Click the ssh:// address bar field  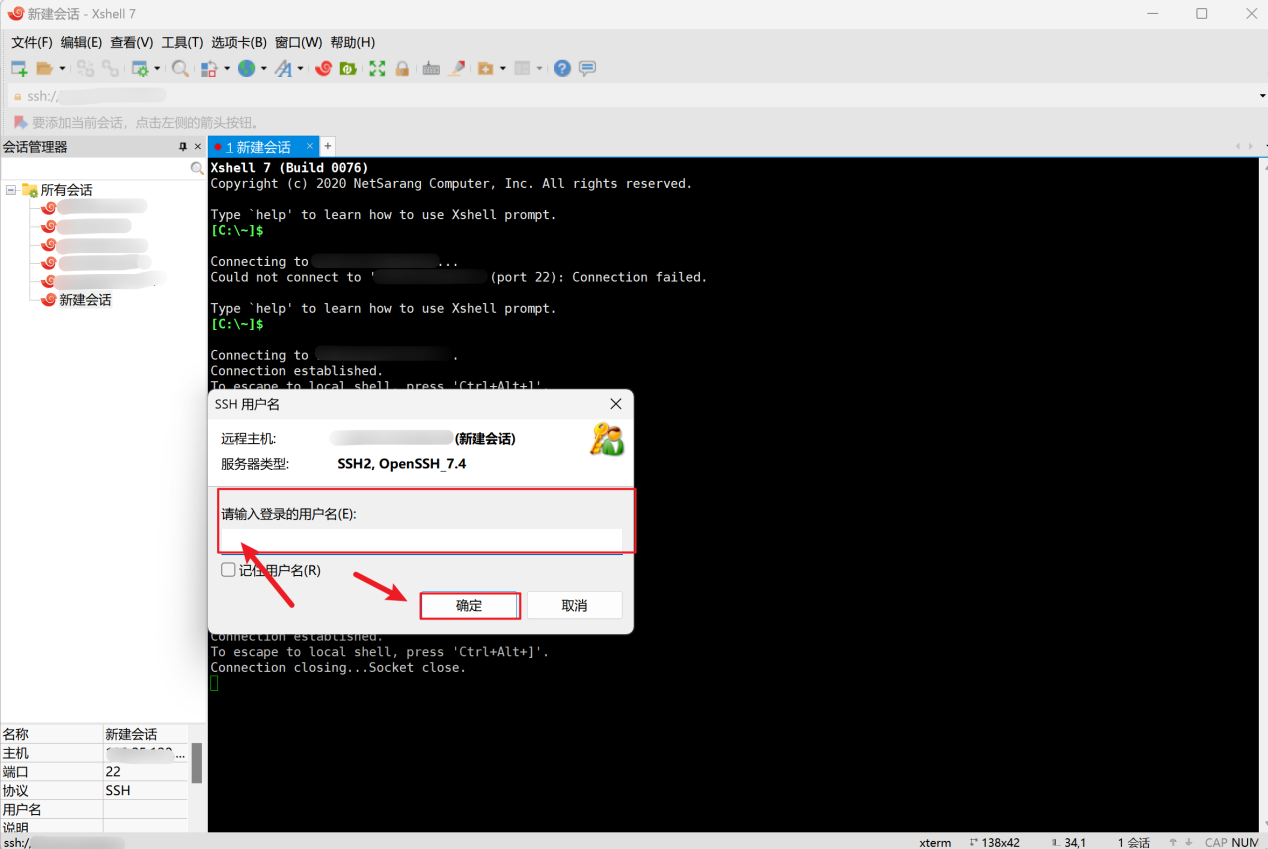(x=630, y=96)
